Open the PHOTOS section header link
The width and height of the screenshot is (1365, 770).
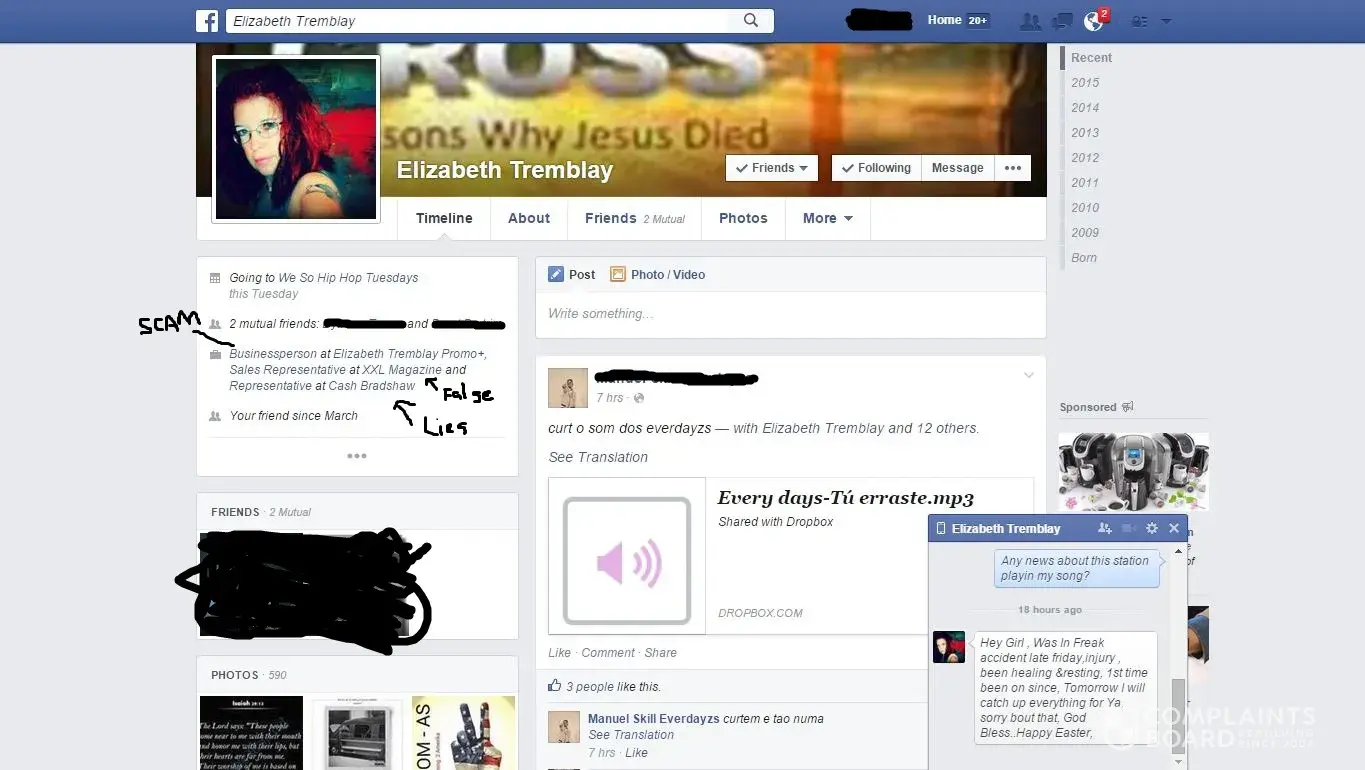(x=235, y=675)
